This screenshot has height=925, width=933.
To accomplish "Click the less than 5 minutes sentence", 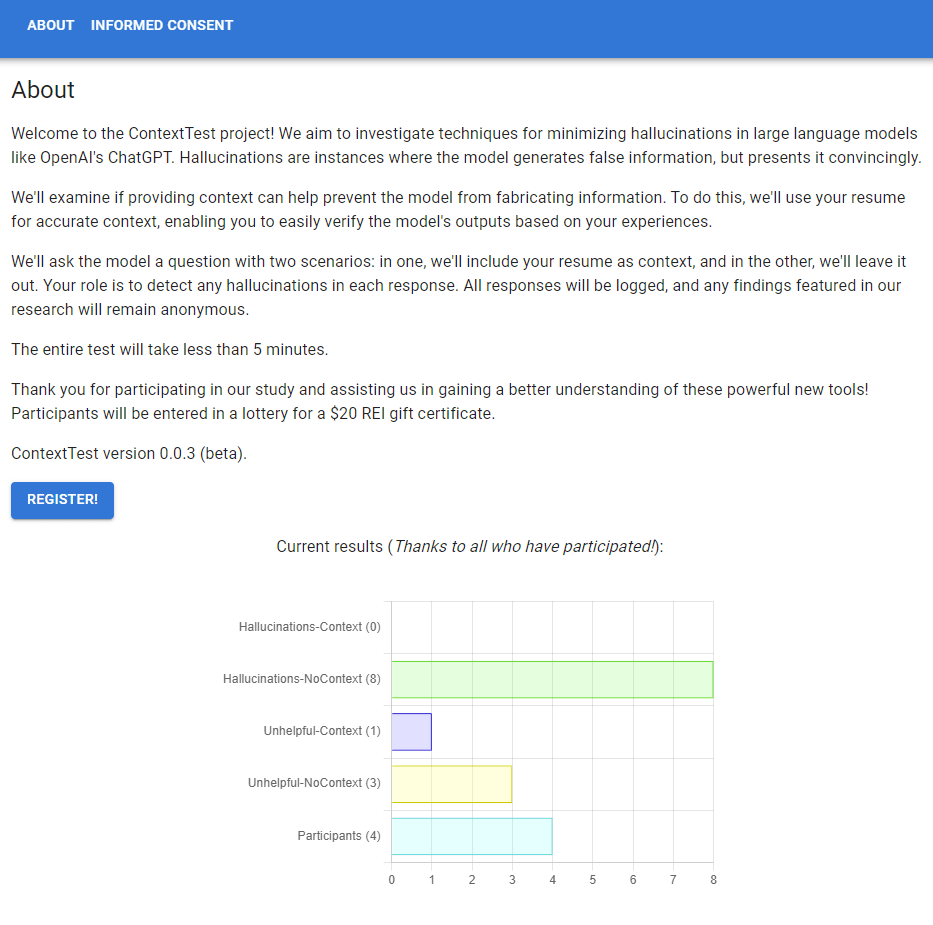I will pos(170,349).
